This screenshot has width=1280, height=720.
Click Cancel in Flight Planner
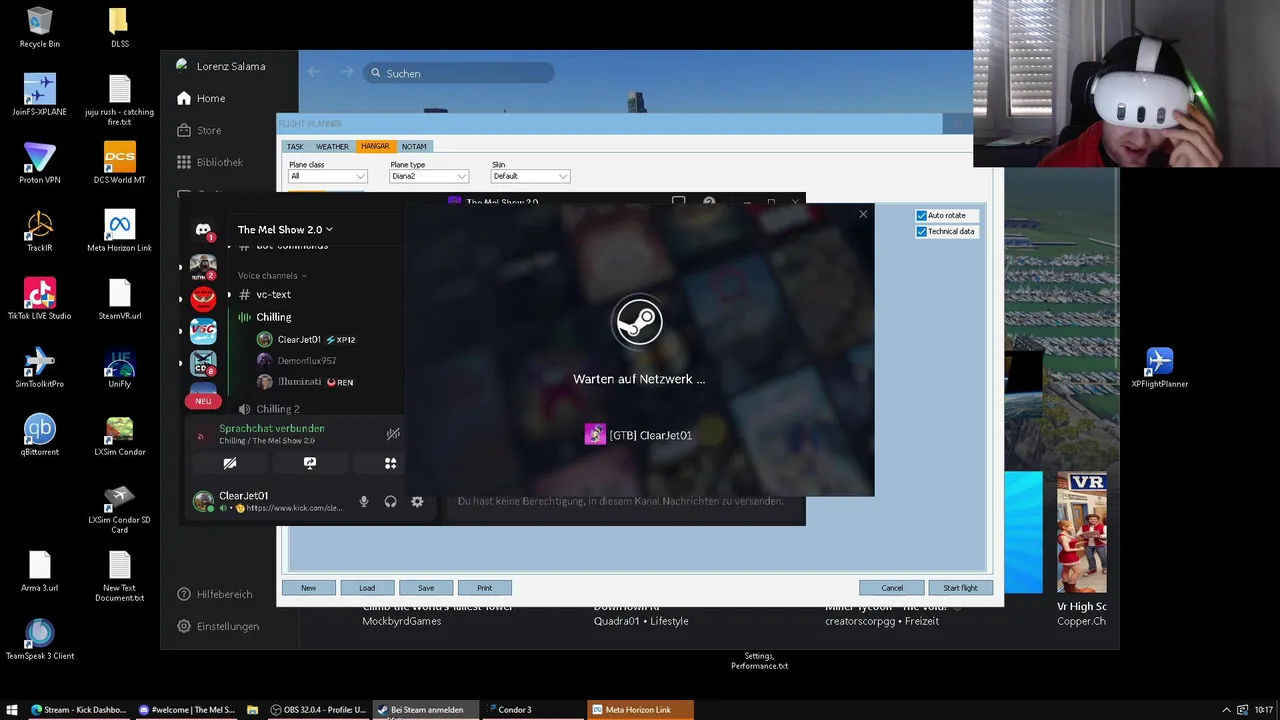pos(892,588)
